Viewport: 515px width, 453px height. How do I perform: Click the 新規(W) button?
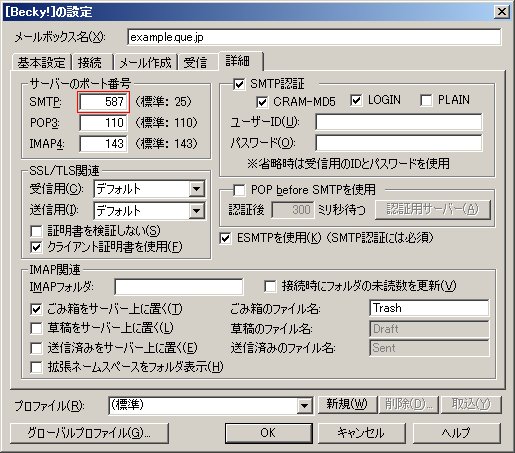[347, 404]
